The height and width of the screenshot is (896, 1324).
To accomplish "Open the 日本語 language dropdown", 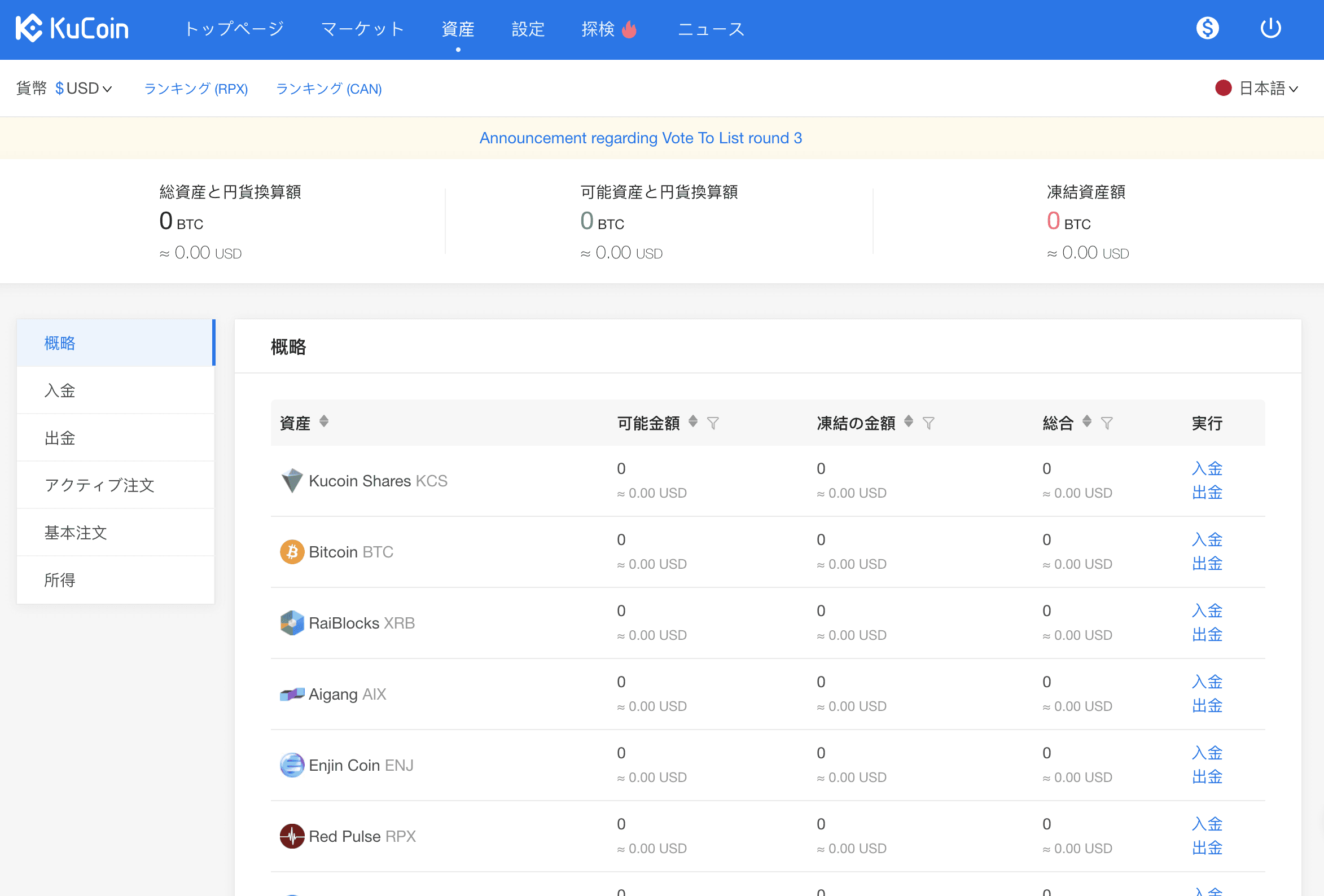I will [x=1267, y=88].
